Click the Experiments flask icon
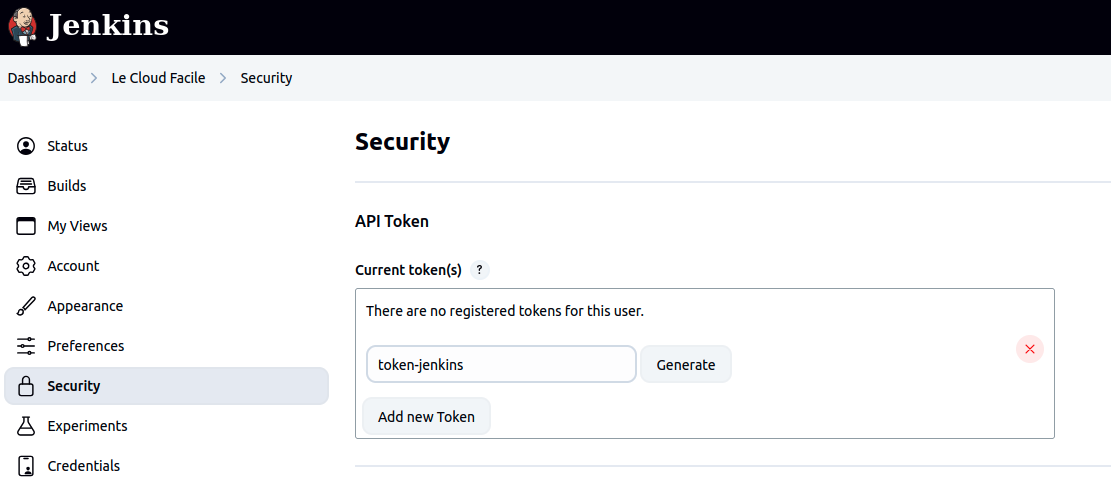 26,426
